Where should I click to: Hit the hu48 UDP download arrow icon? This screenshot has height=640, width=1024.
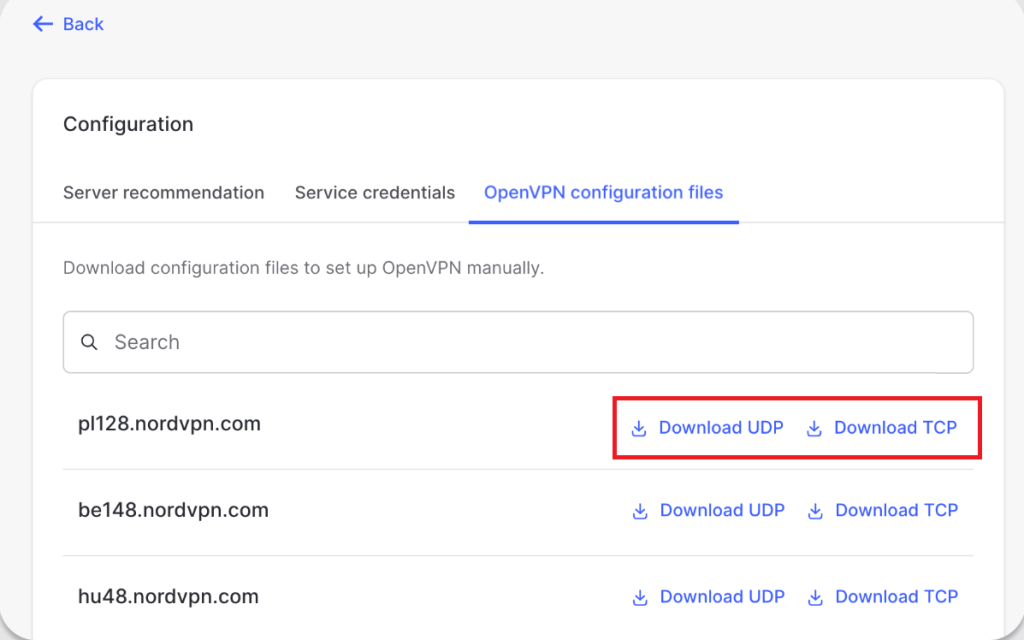640,597
